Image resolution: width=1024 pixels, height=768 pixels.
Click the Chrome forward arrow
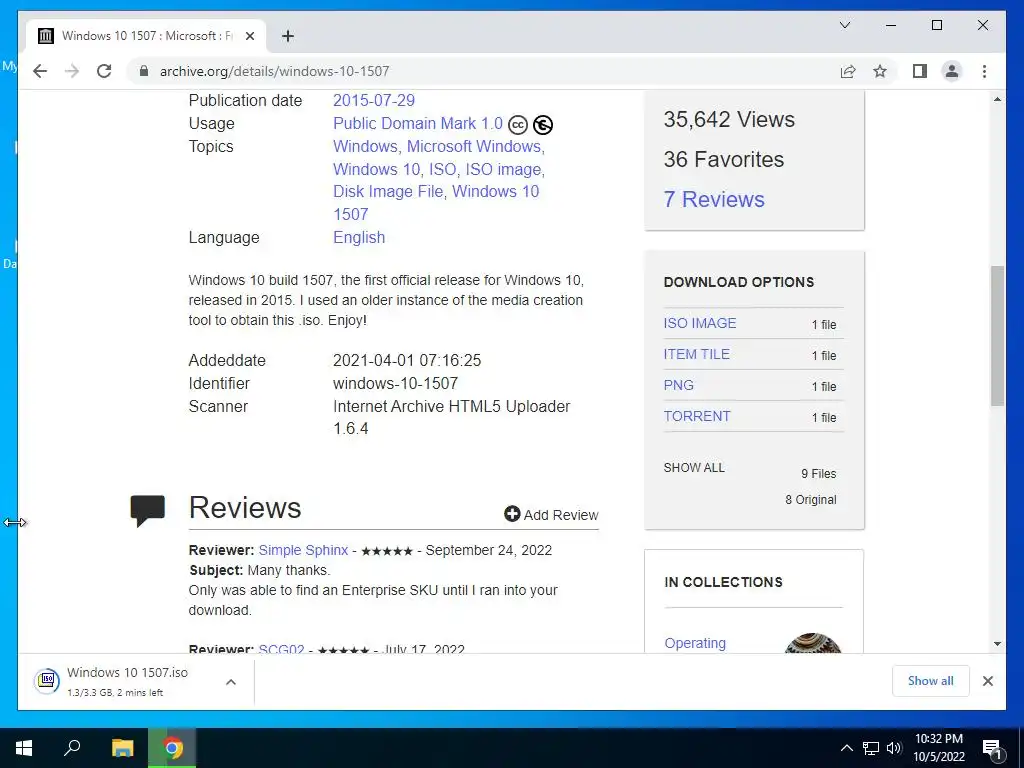pyautogui.click(x=72, y=71)
